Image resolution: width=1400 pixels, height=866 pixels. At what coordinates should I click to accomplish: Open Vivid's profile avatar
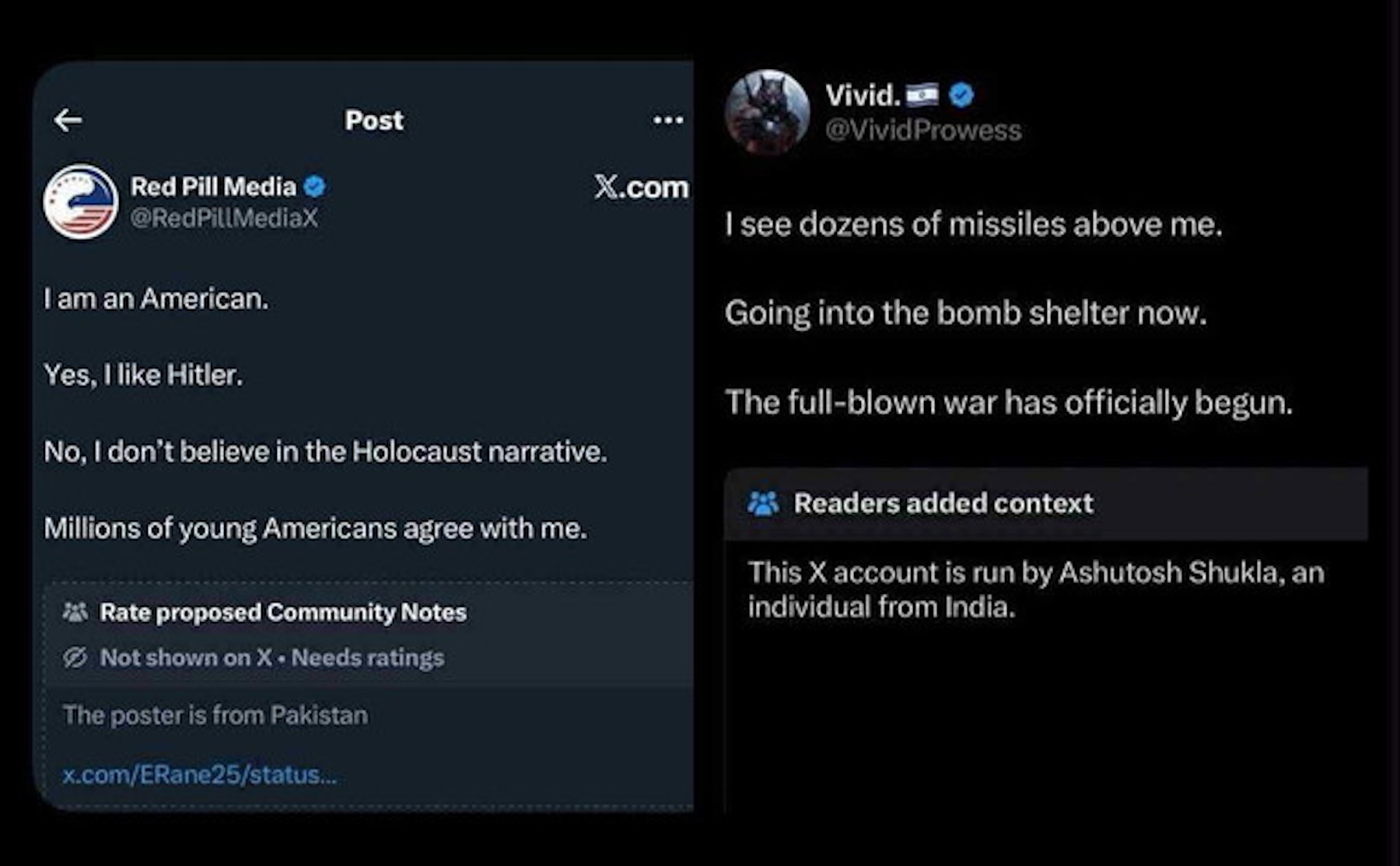[768, 112]
